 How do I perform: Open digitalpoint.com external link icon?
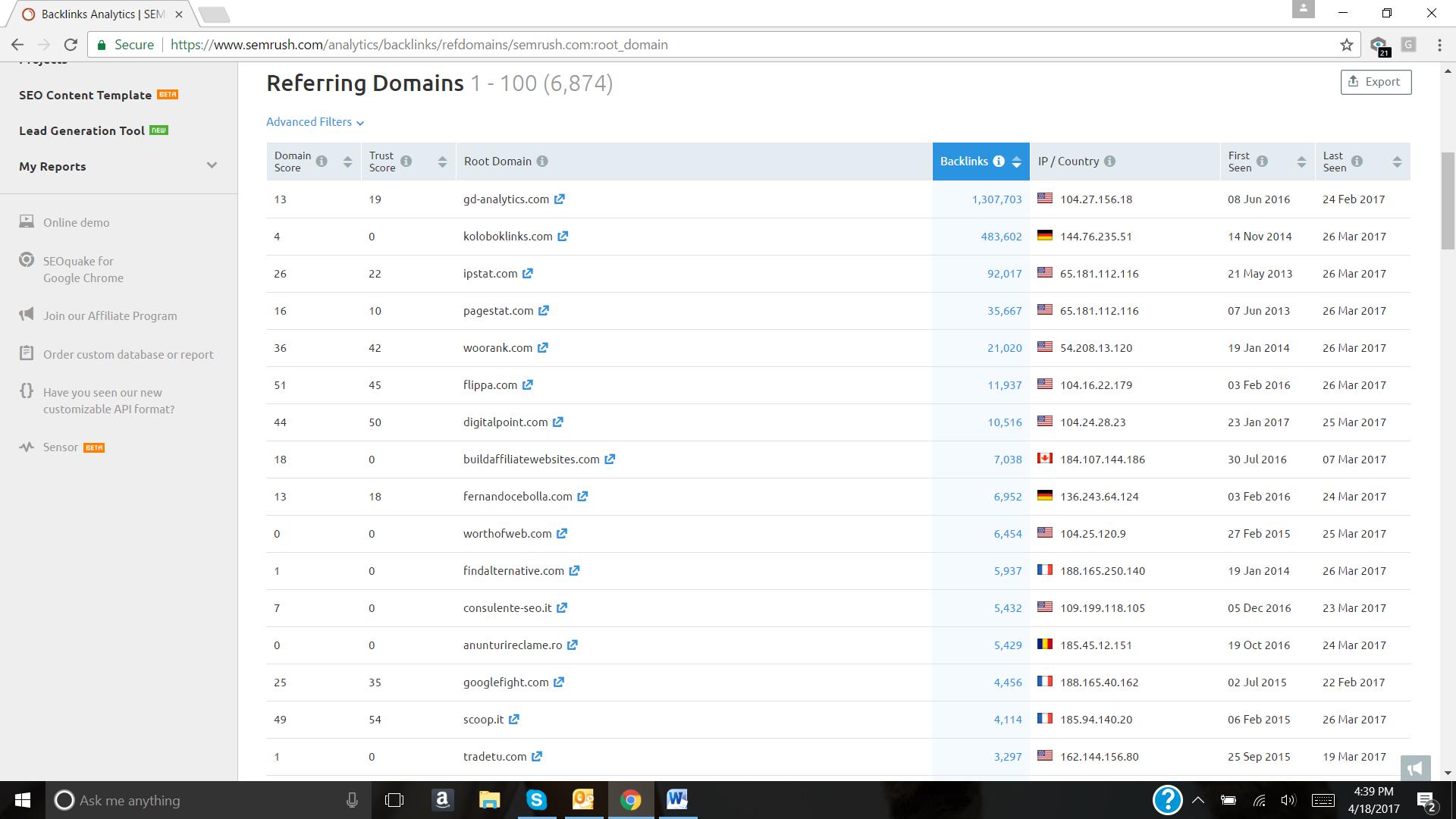tap(558, 422)
